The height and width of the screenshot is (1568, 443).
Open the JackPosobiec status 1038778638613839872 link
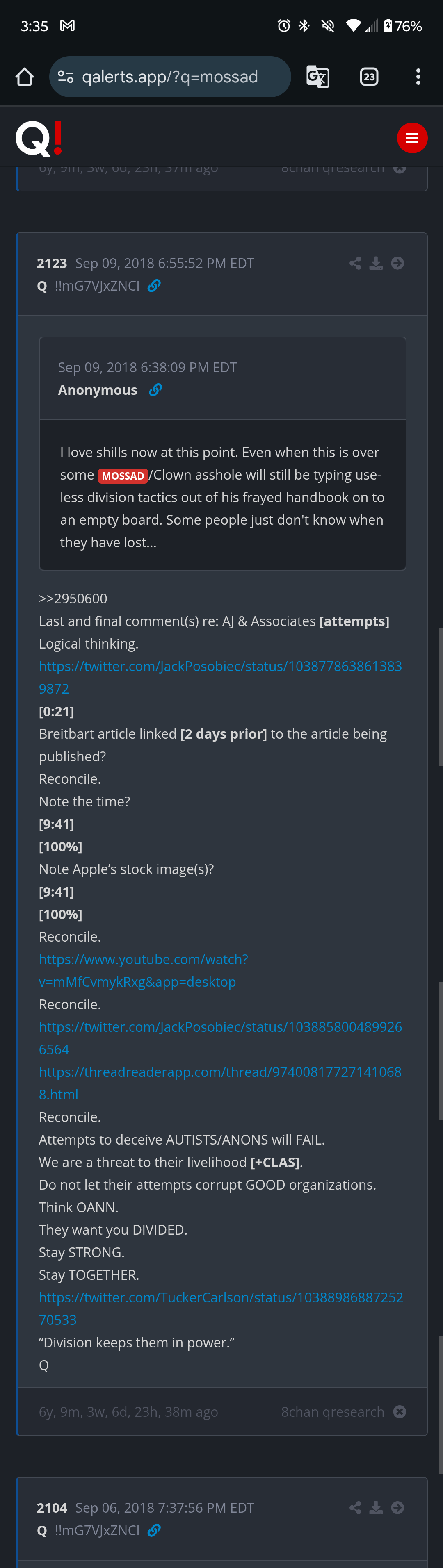(x=221, y=677)
